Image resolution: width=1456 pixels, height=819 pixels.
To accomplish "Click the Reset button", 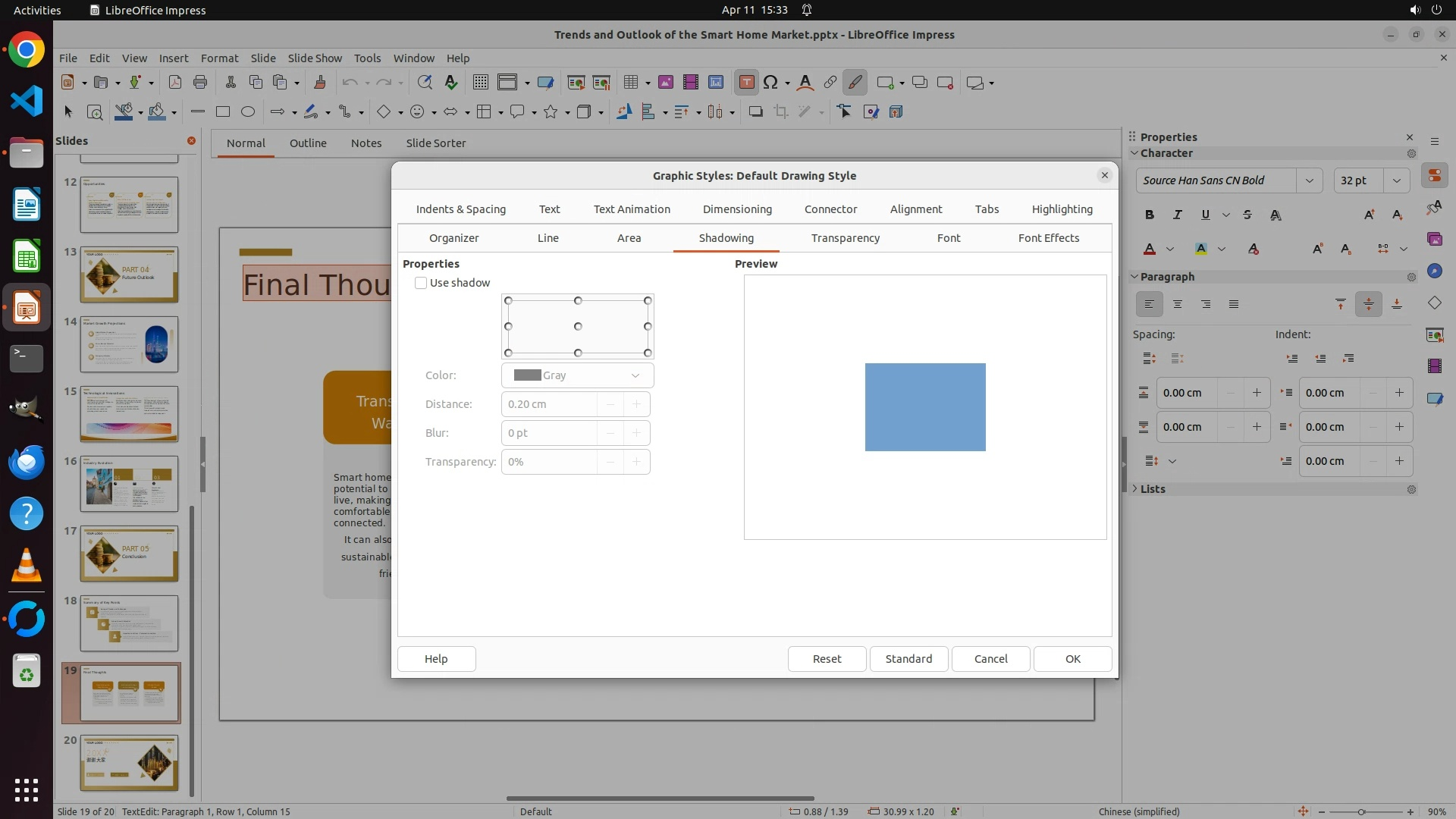I will tap(827, 659).
